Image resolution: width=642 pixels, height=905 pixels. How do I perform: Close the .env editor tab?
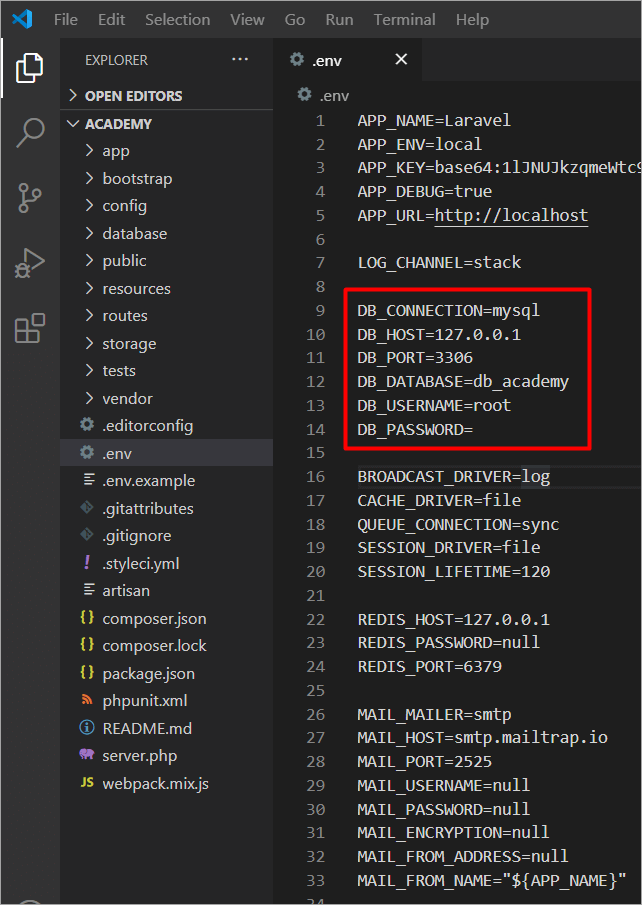[401, 59]
